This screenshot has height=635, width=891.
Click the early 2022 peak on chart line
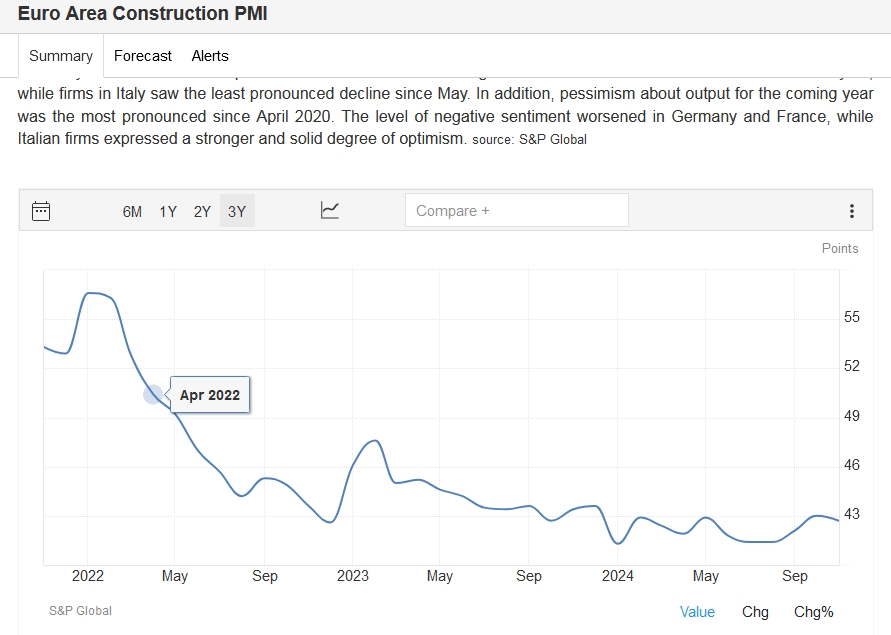tap(95, 293)
